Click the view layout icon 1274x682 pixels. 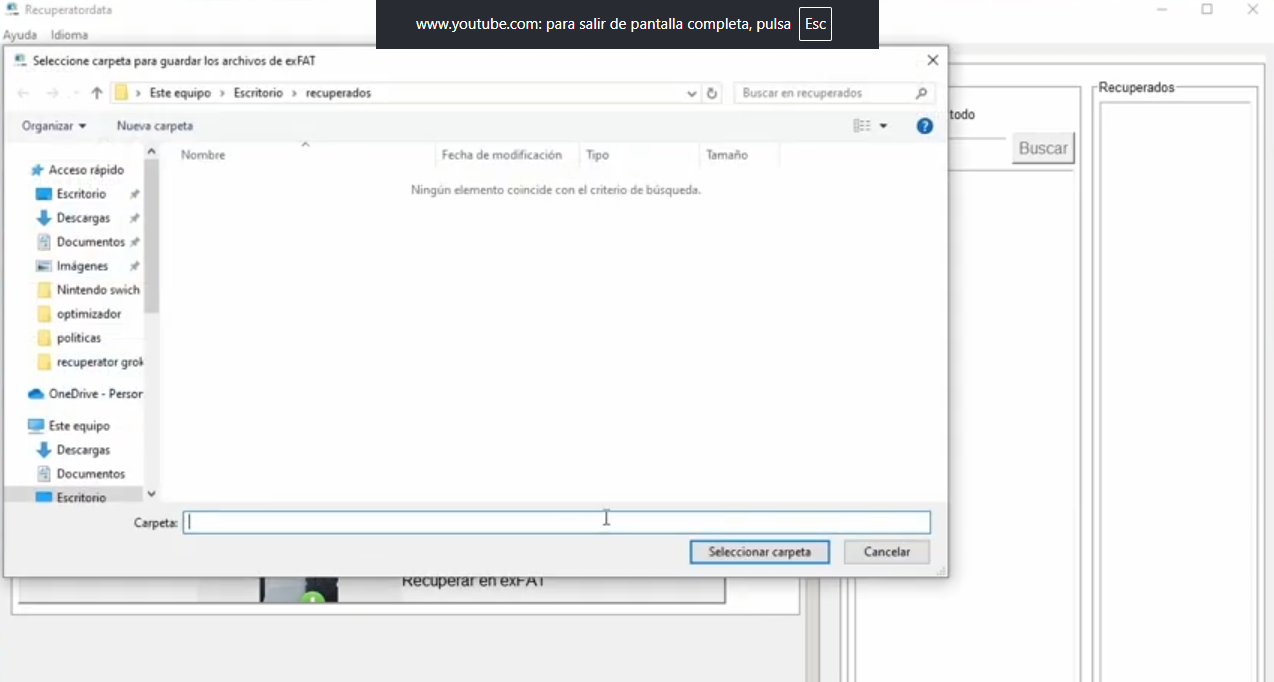[x=862, y=126]
